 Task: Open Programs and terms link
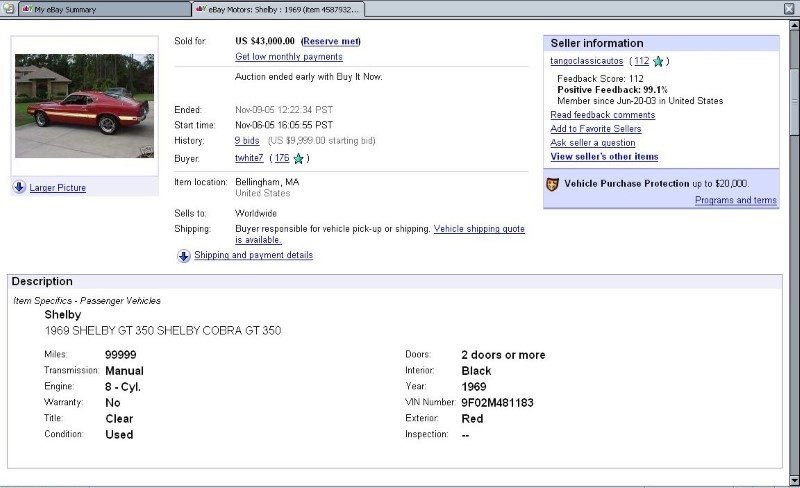[736, 201]
